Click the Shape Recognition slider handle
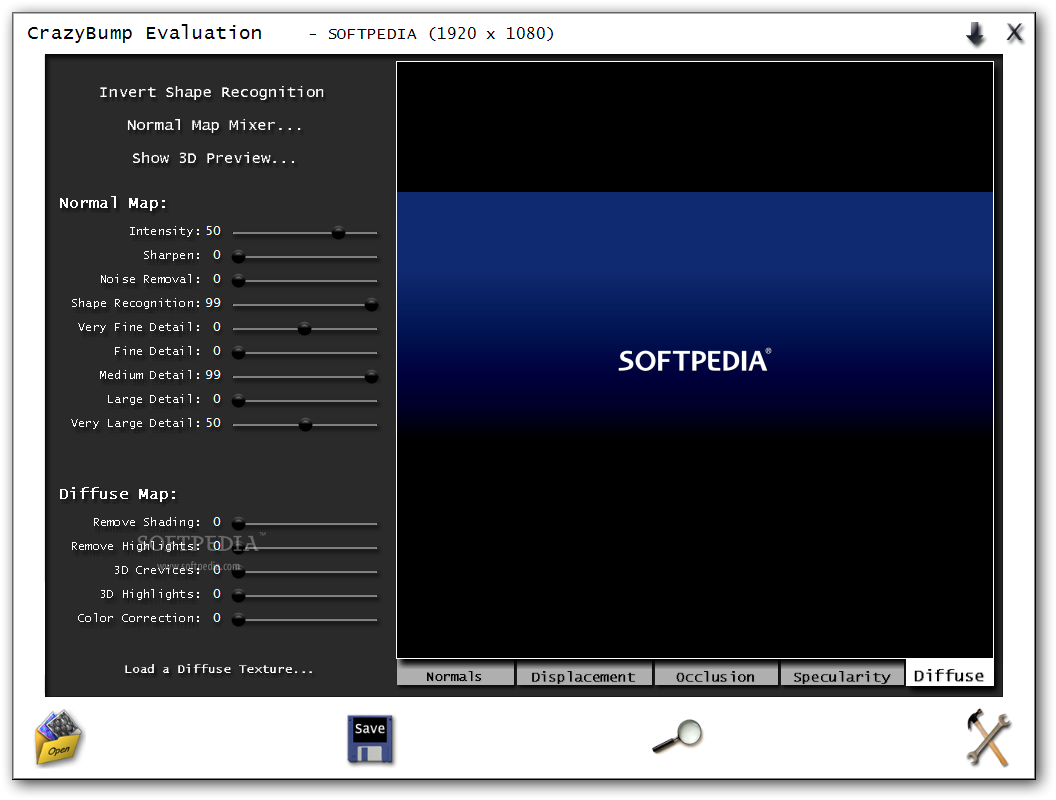Viewport: 1056px width, 800px height. click(371, 304)
